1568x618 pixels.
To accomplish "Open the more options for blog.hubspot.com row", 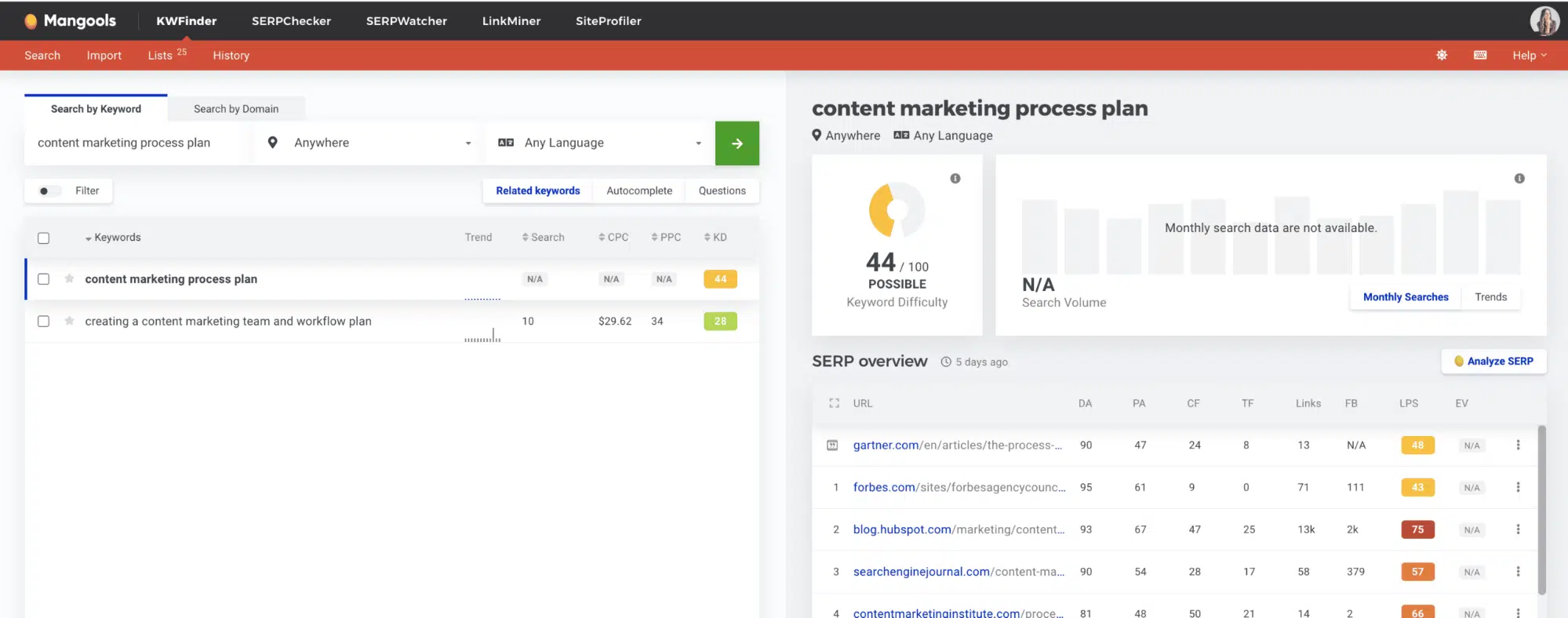I will click(x=1518, y=529).
